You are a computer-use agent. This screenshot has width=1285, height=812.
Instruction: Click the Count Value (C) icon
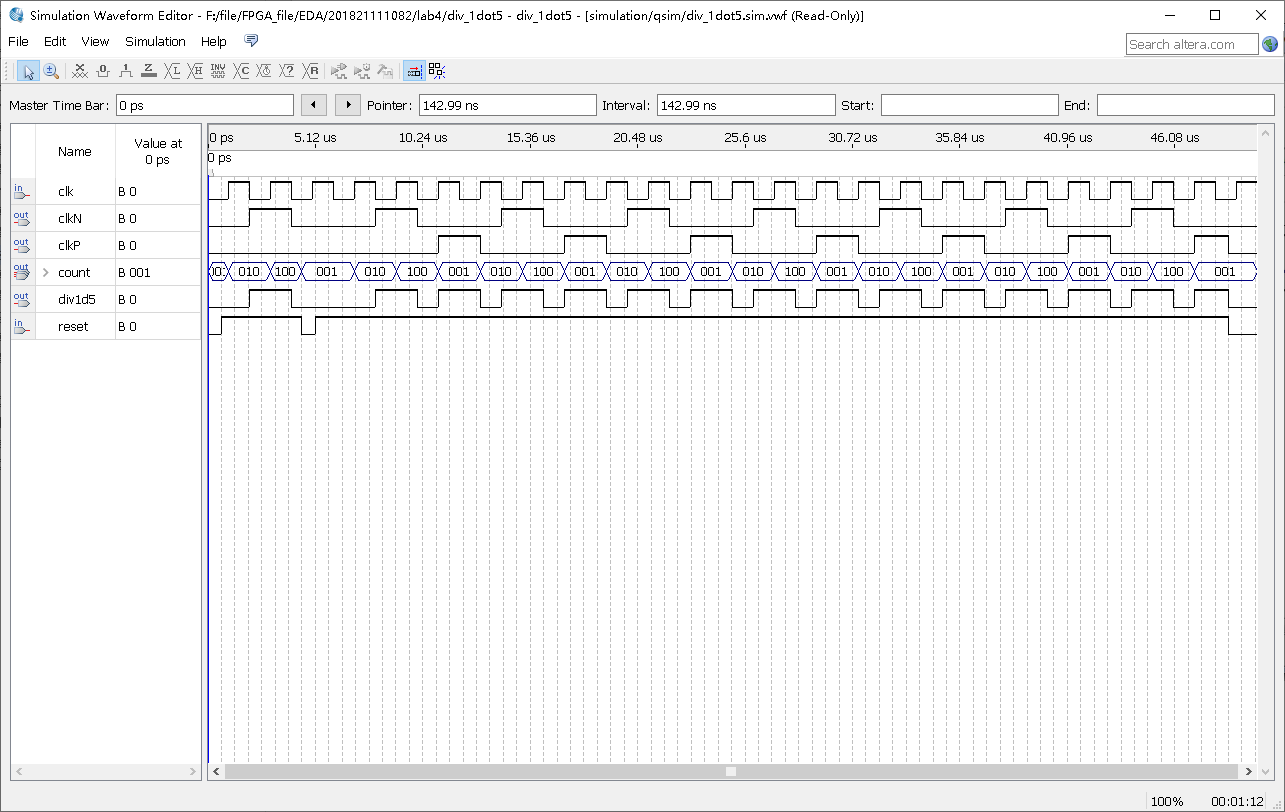tap(241, 71)
